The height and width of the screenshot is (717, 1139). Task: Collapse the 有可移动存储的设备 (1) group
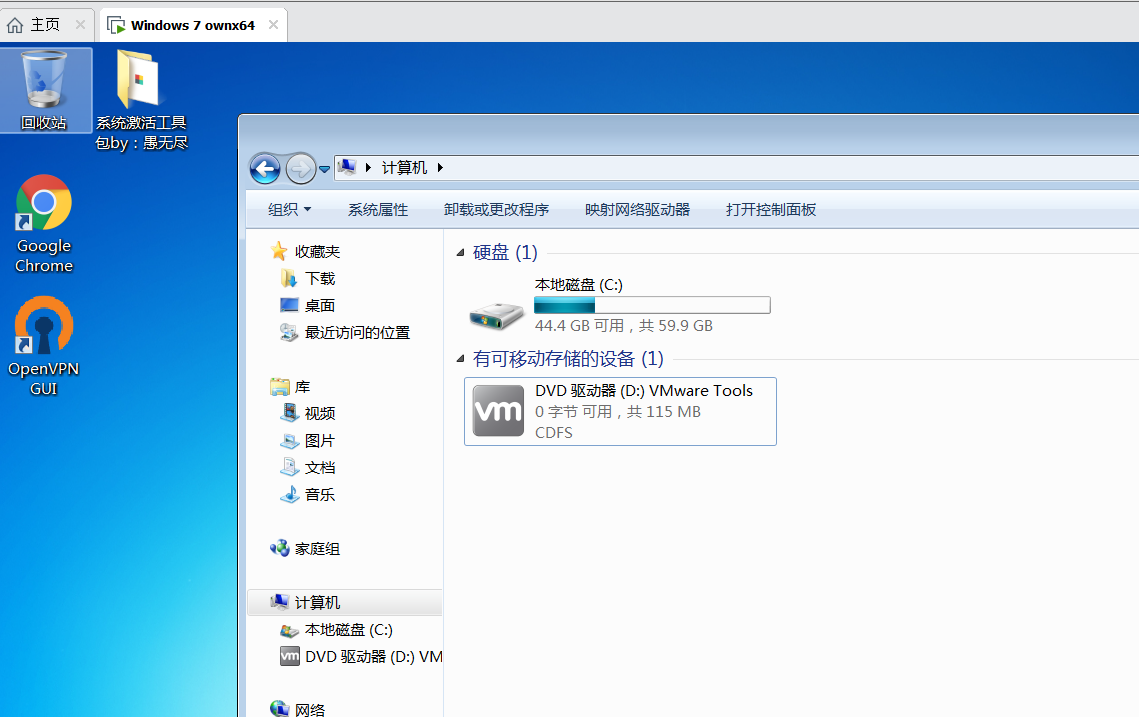pyautogui.click(x=460, y=359)
